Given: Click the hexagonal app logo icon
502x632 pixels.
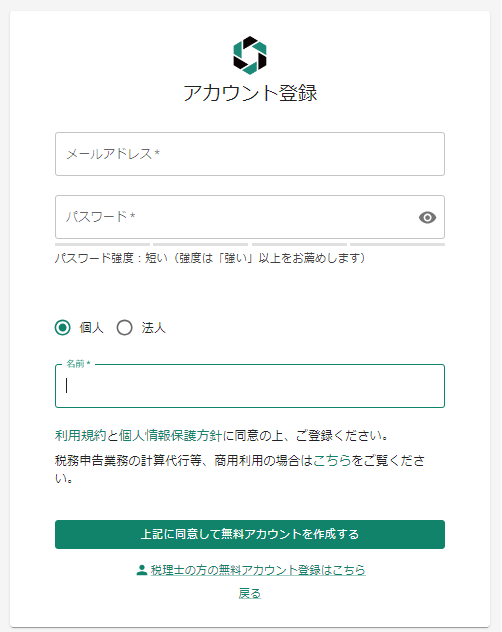Looking at the screenshot, I should click(x=250, y=55).
